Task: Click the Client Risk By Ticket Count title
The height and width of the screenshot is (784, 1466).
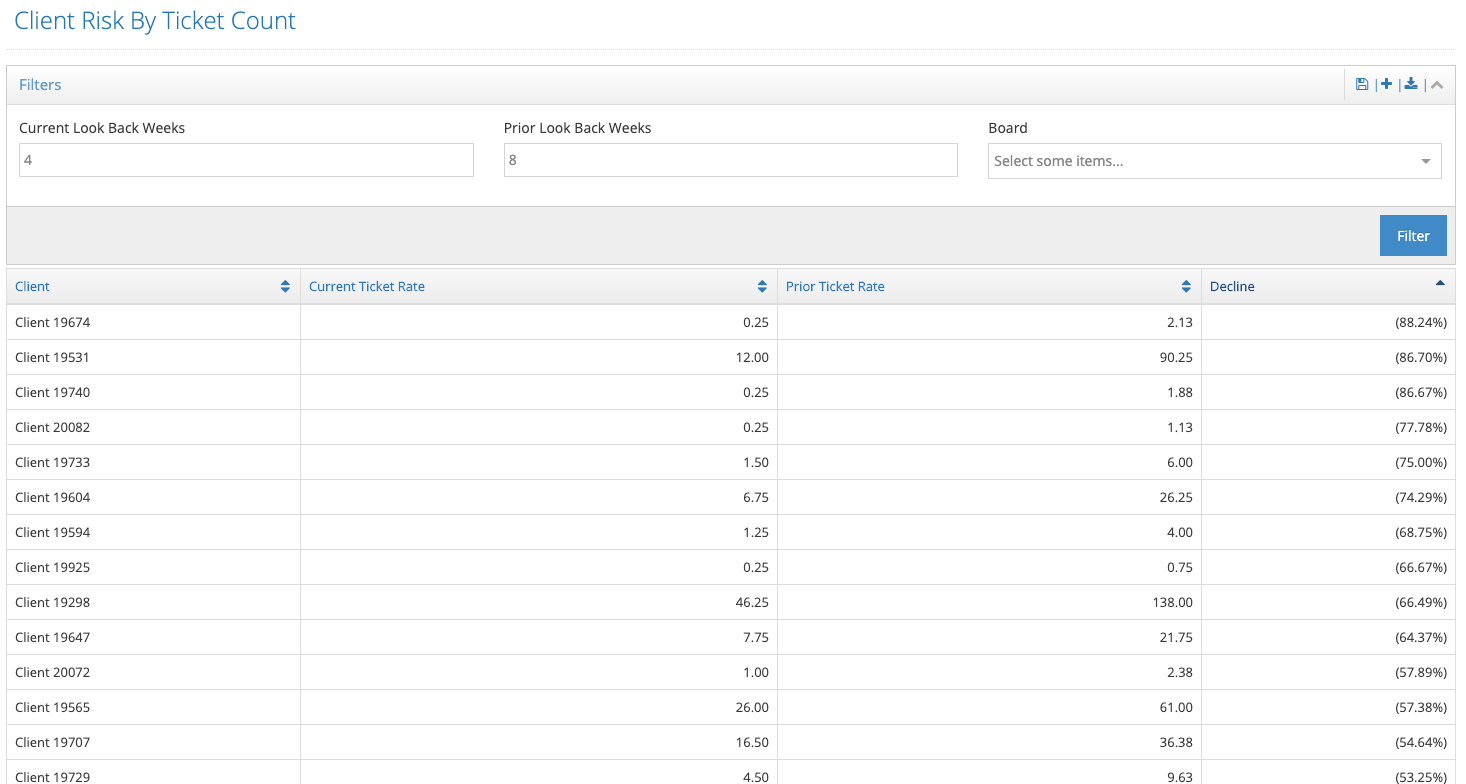Action: pos(155,21)
